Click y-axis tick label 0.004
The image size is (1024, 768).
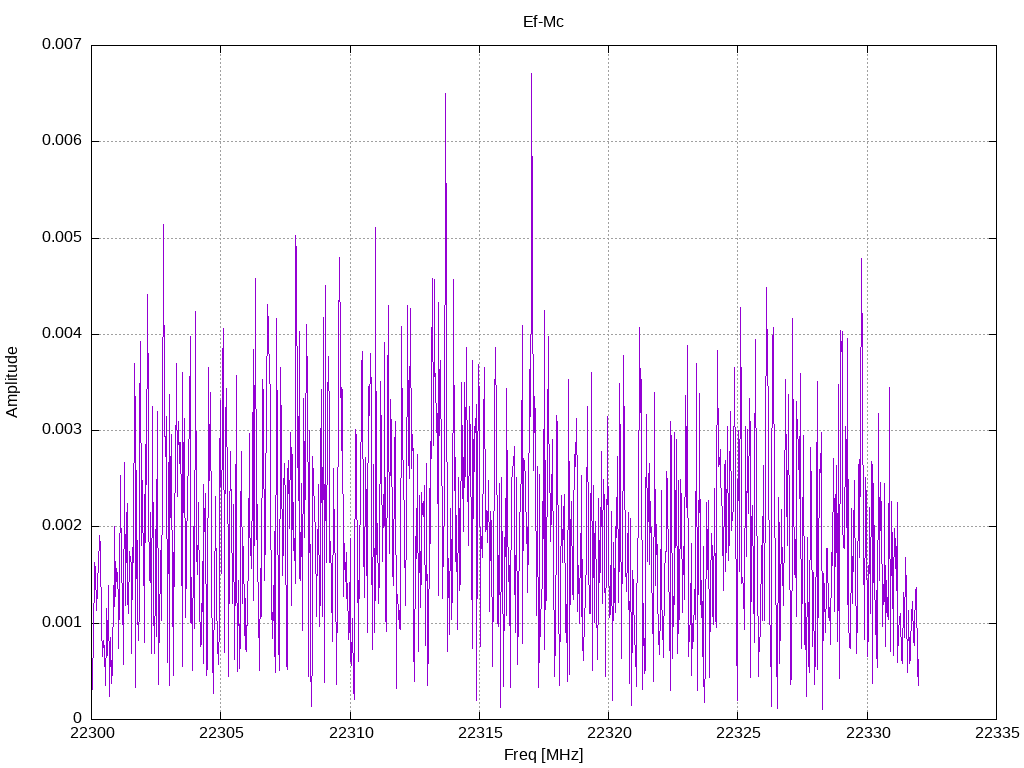pos(62,333)
